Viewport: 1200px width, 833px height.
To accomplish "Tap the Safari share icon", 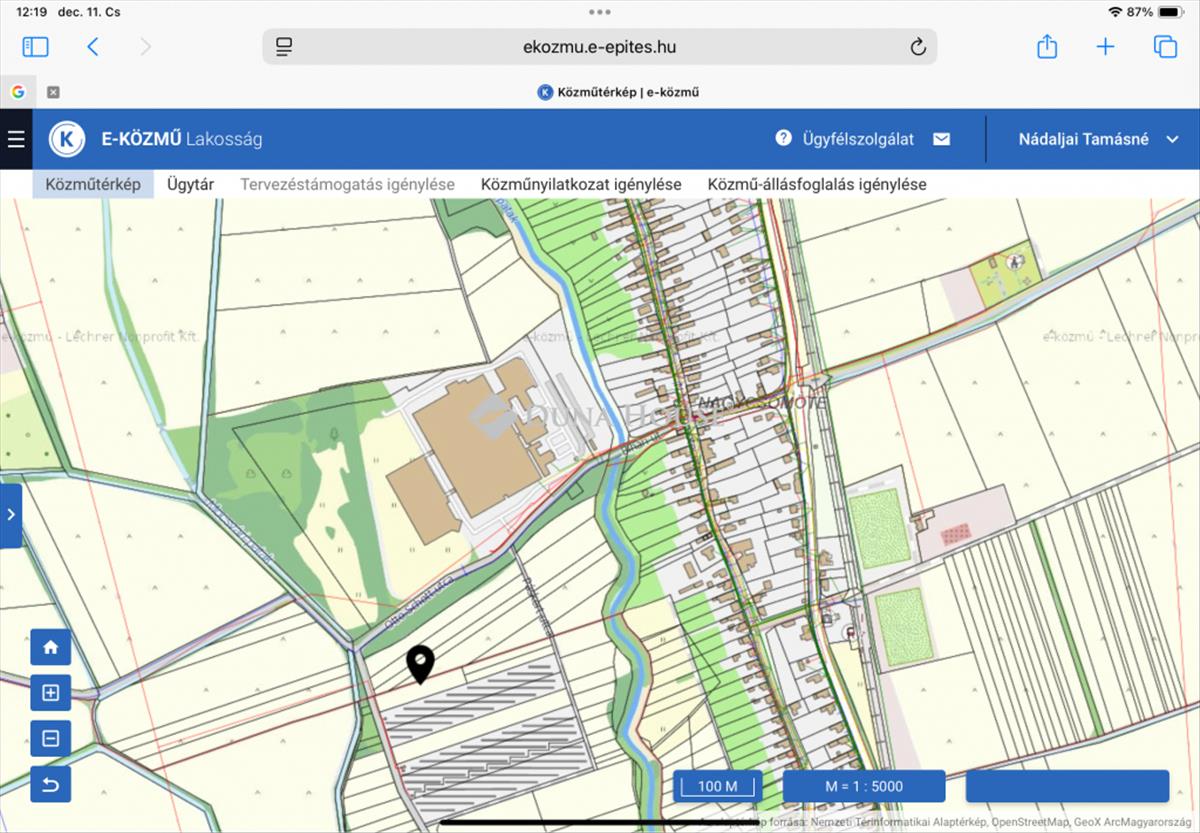I will 1046,47.
